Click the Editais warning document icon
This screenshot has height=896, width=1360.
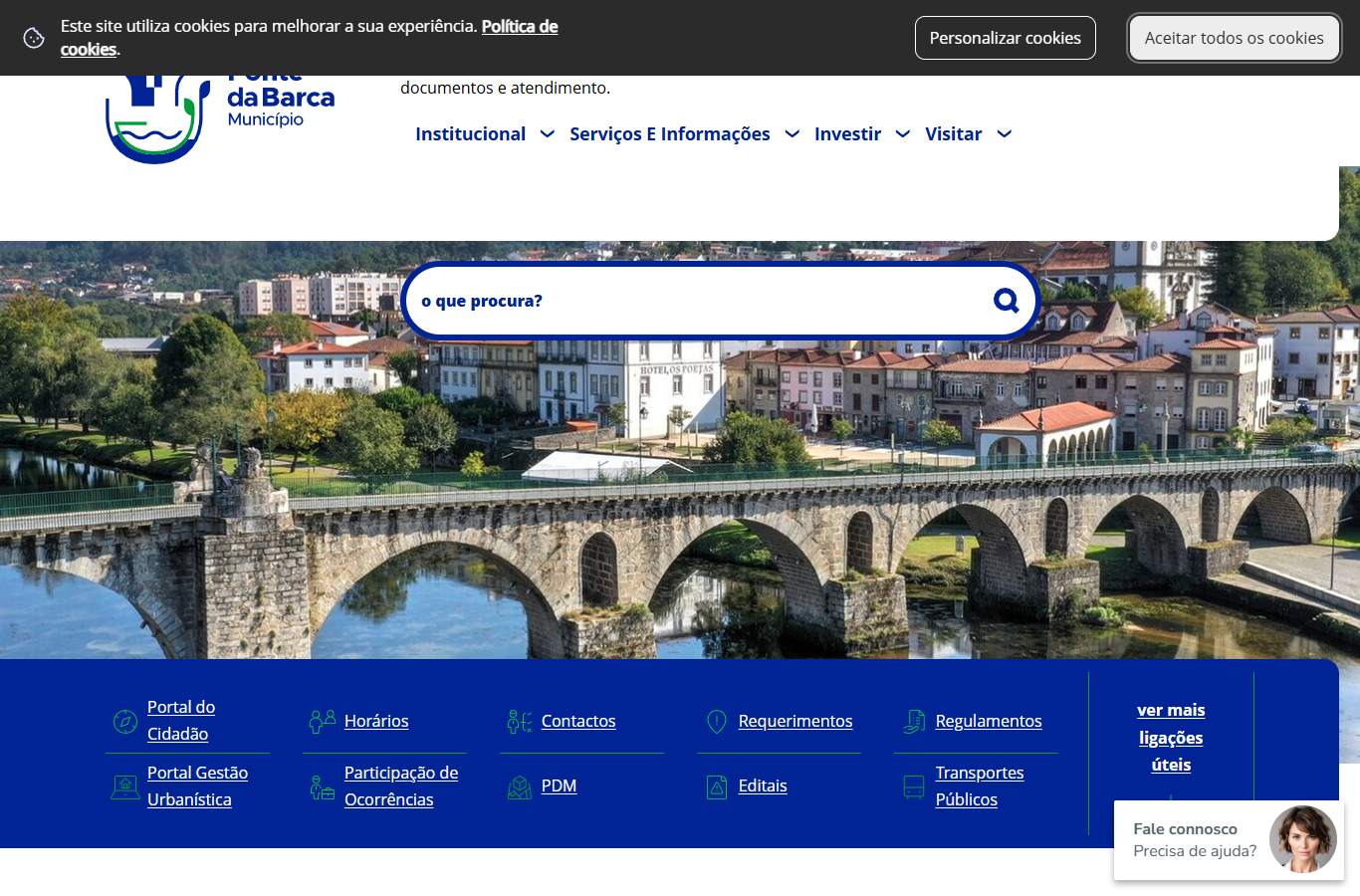716,787
